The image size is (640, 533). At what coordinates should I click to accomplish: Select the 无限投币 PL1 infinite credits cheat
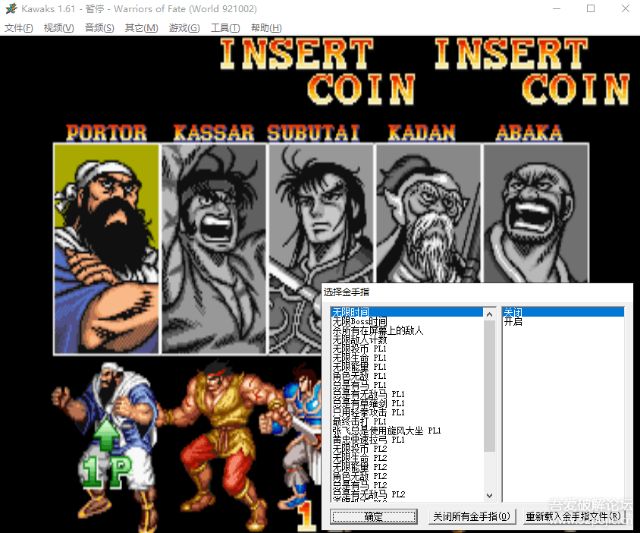(407, 349)
